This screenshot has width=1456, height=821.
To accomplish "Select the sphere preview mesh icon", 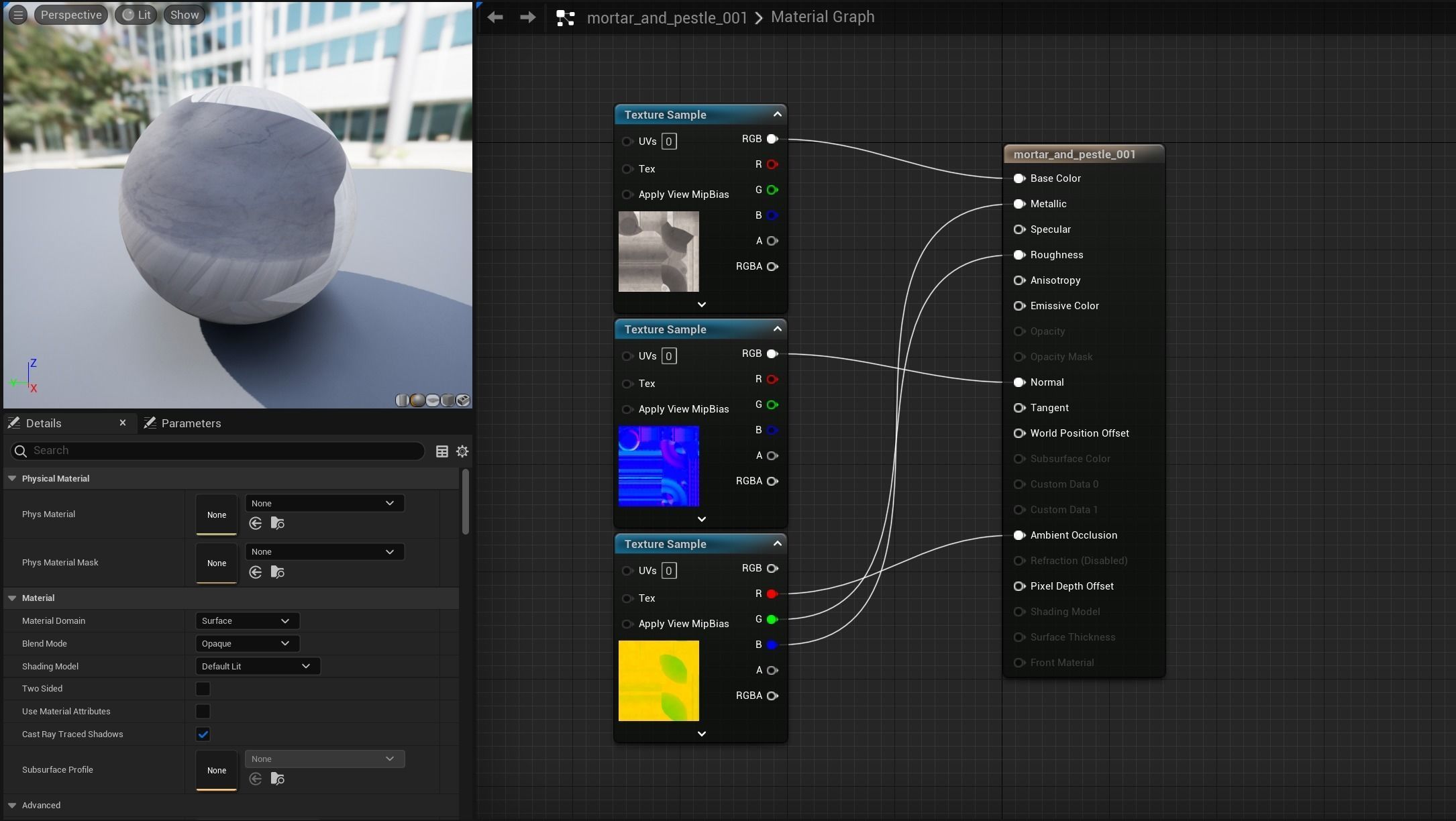I will 417,400.
